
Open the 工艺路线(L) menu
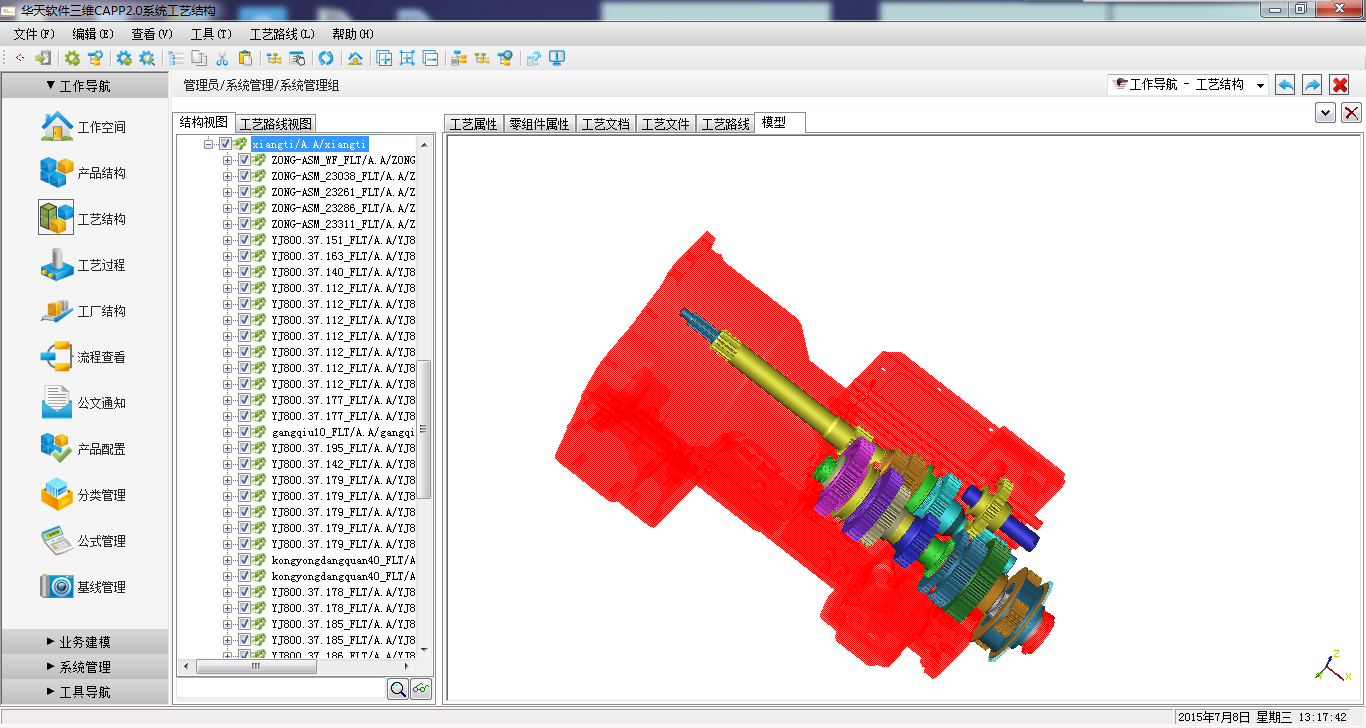(281, 34)
